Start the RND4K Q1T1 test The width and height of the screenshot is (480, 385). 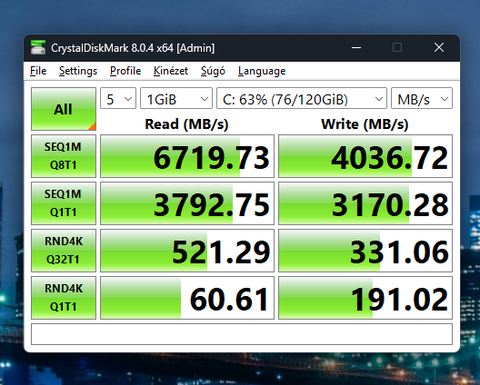click(63, 298)
